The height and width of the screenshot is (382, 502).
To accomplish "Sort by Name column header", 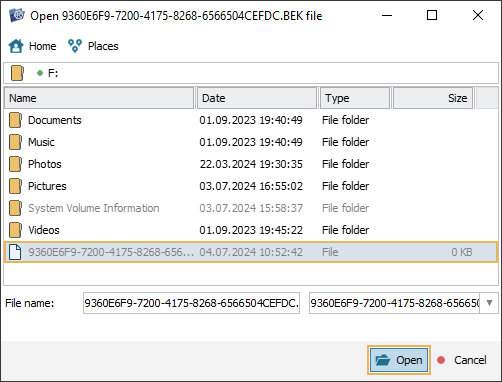I will 99,98.
